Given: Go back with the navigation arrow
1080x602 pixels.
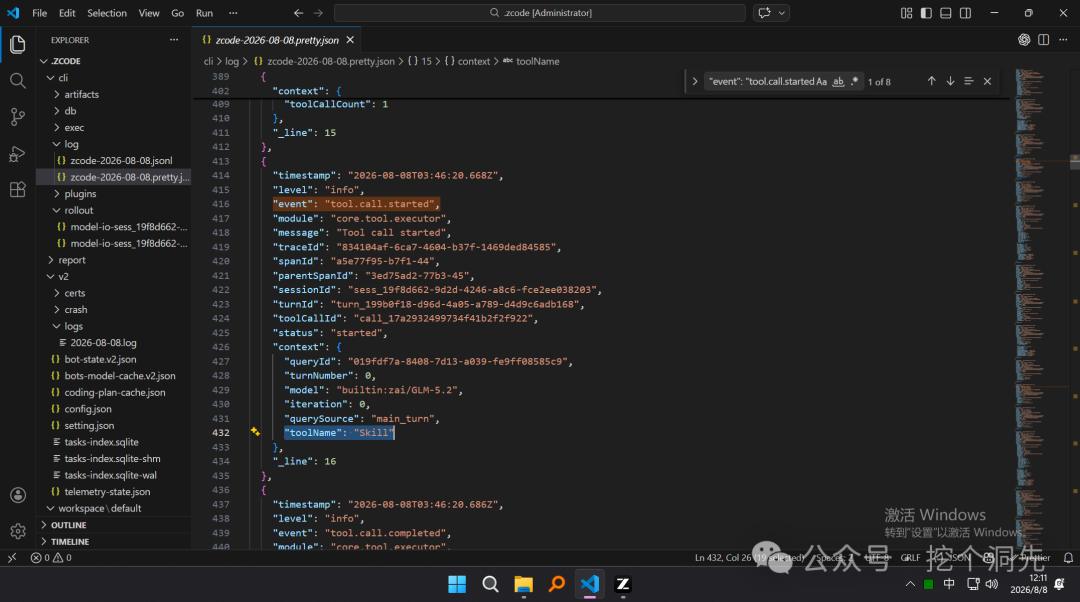Looking at the screenshot, I should 298,12.
